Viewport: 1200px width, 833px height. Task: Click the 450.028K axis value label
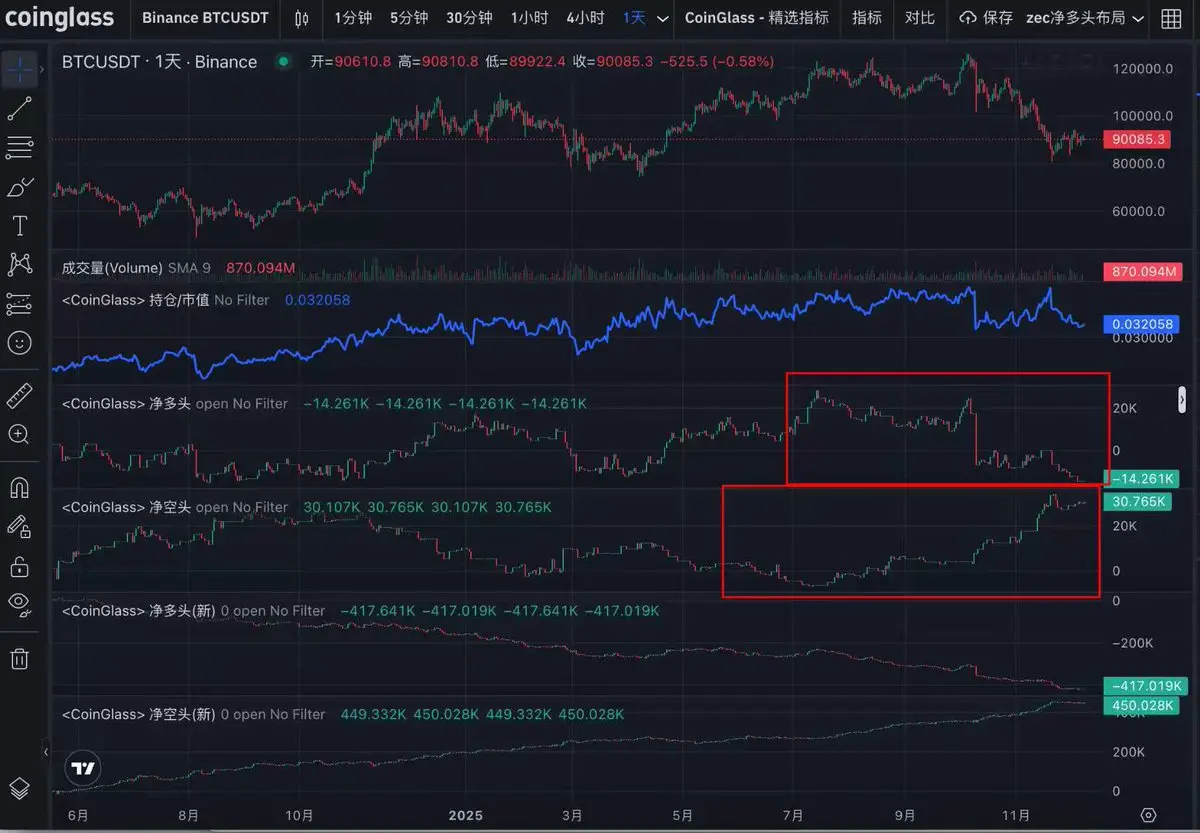point(1141,706)
